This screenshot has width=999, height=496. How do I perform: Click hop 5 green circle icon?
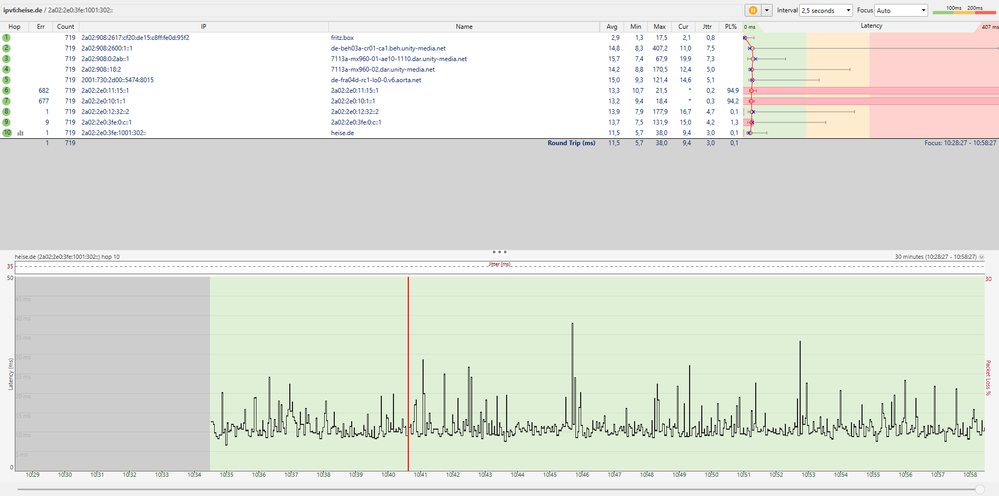(x=6, y=79)
